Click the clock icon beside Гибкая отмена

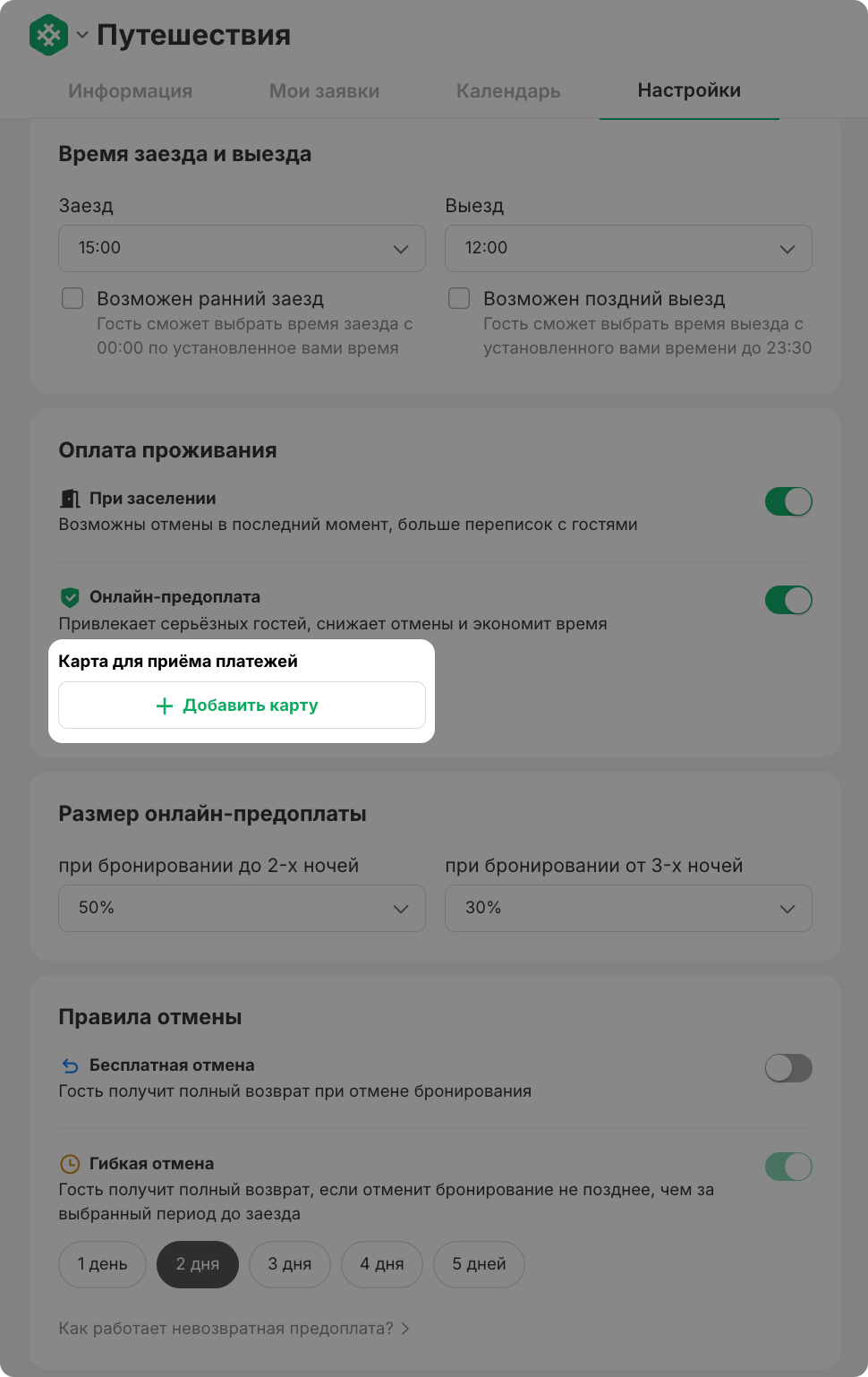tap(70, 1164)
